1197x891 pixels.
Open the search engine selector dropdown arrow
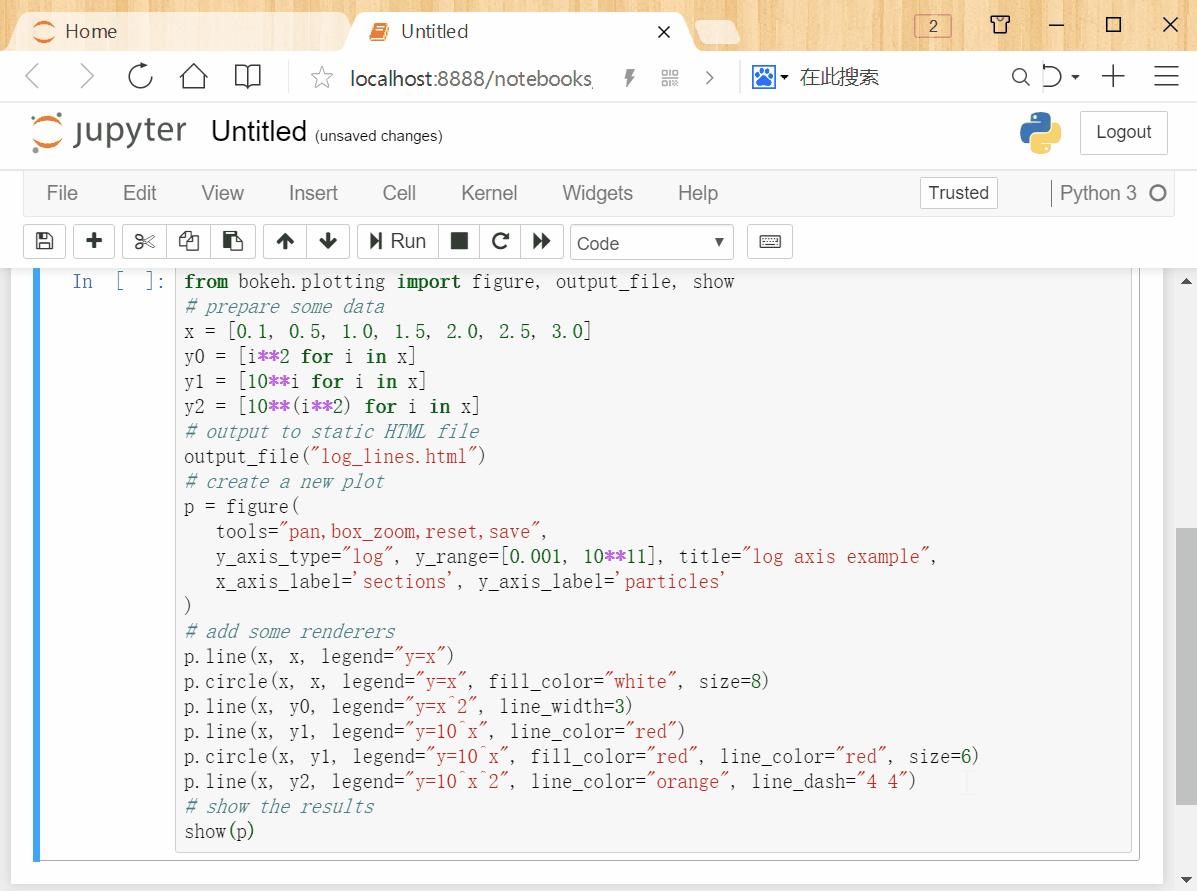(784, 77)
